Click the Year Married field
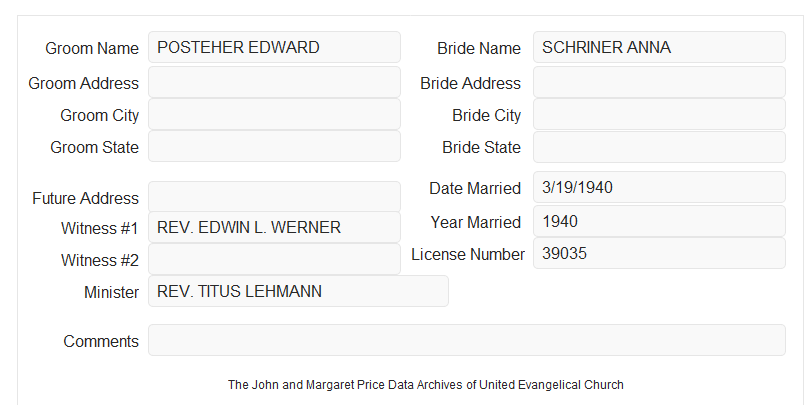 point(659,221)
